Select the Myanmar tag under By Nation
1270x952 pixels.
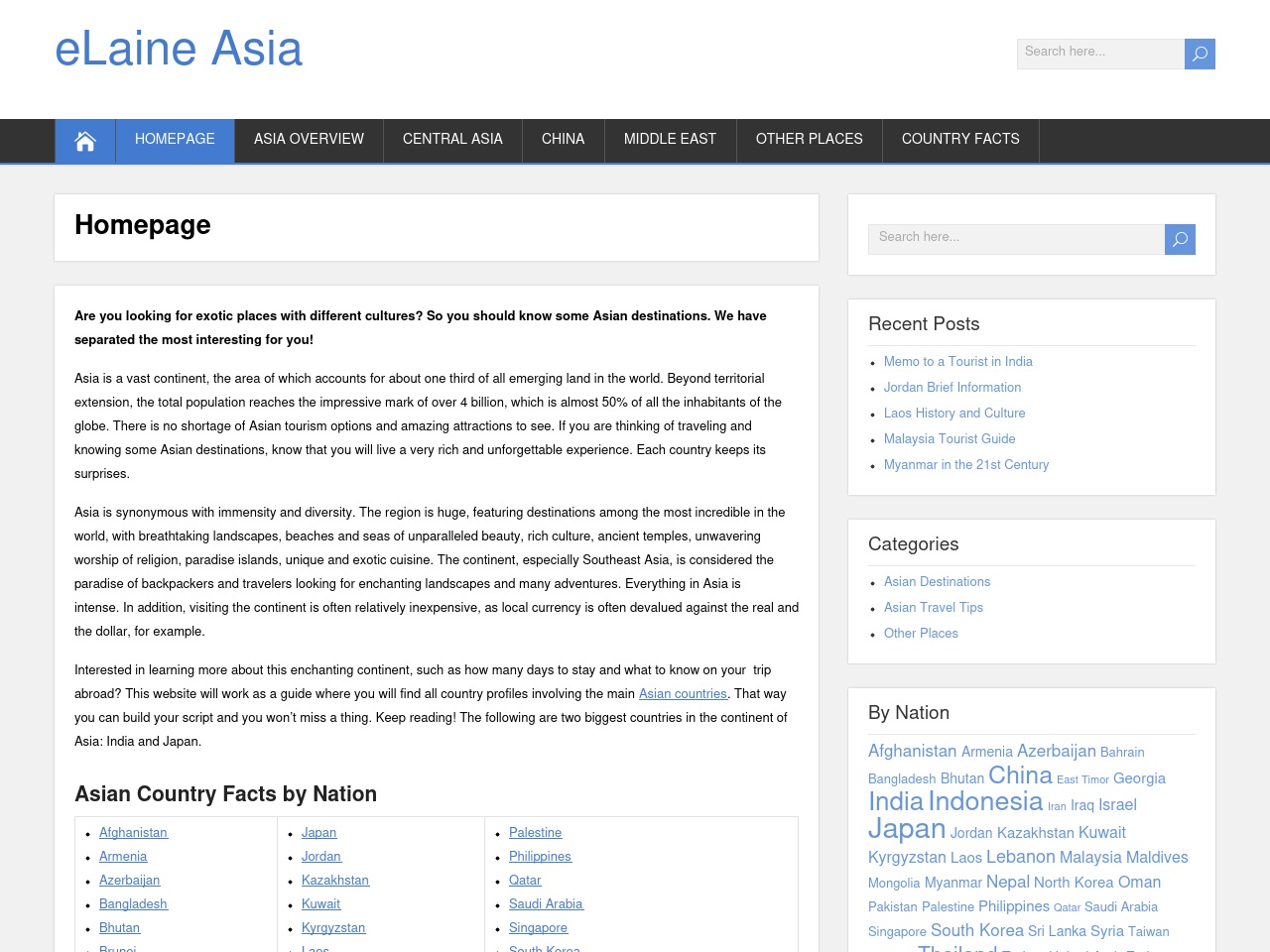pos(953,883)
